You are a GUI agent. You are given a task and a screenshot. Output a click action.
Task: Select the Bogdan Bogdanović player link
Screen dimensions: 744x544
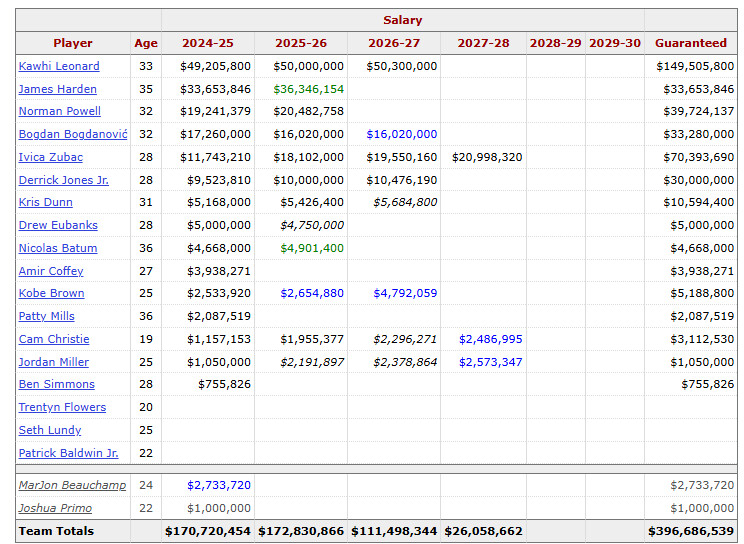72,134
